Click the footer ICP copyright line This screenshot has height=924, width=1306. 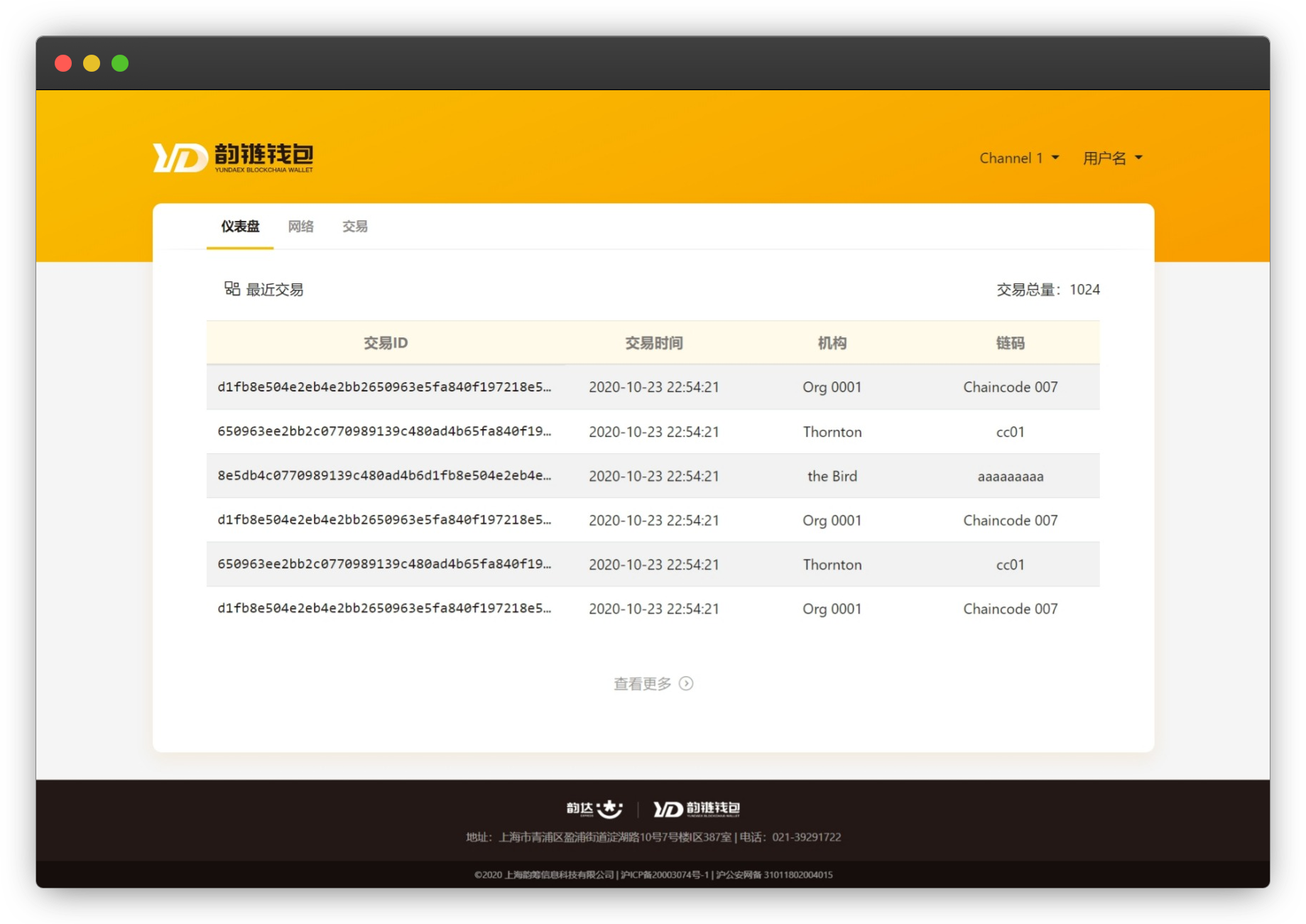point(653,874)
